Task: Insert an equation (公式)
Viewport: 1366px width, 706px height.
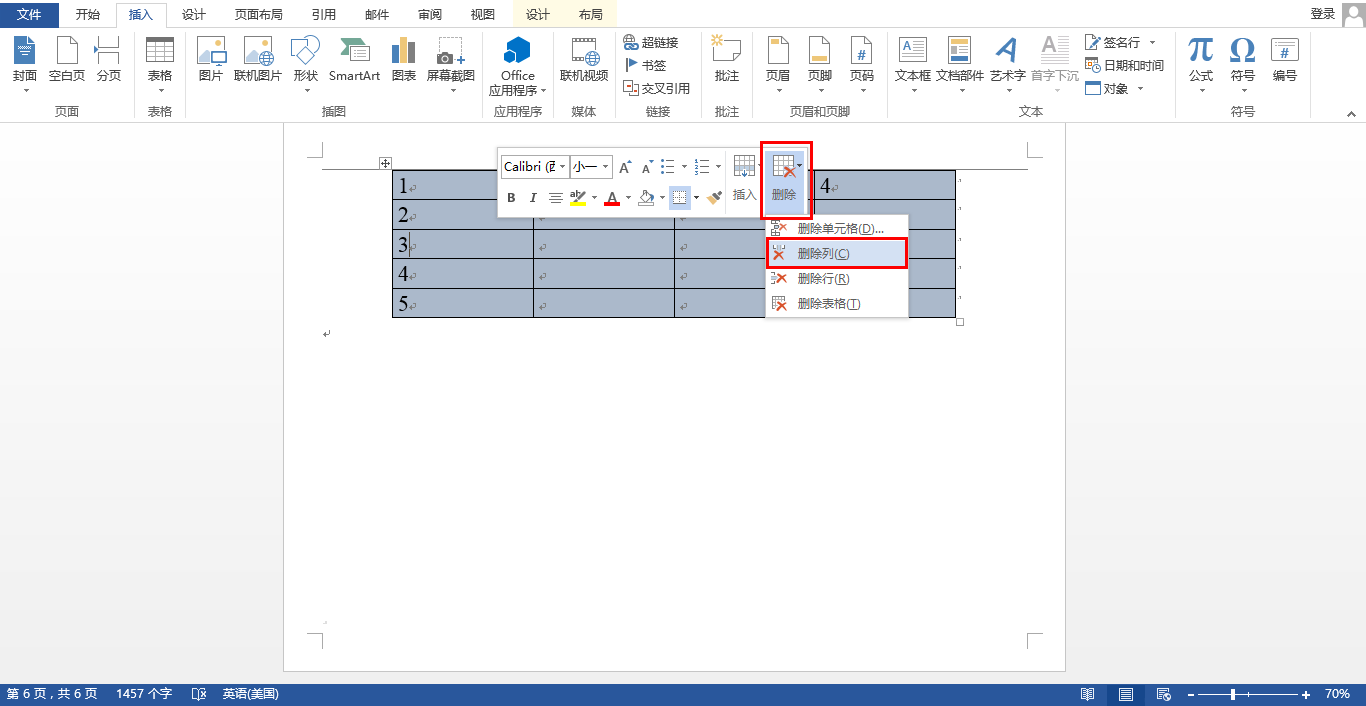Action: tap(1201, 63)
